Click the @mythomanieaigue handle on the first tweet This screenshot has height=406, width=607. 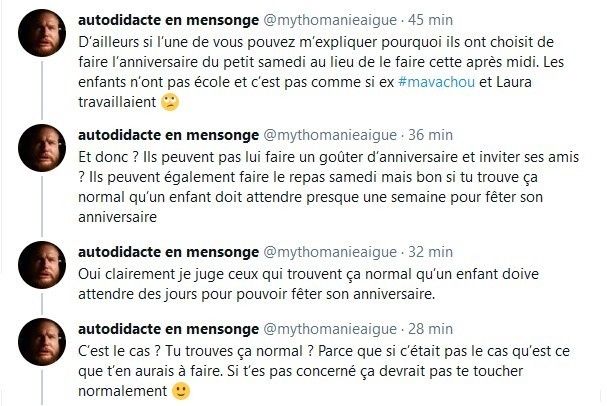point(330,19)
